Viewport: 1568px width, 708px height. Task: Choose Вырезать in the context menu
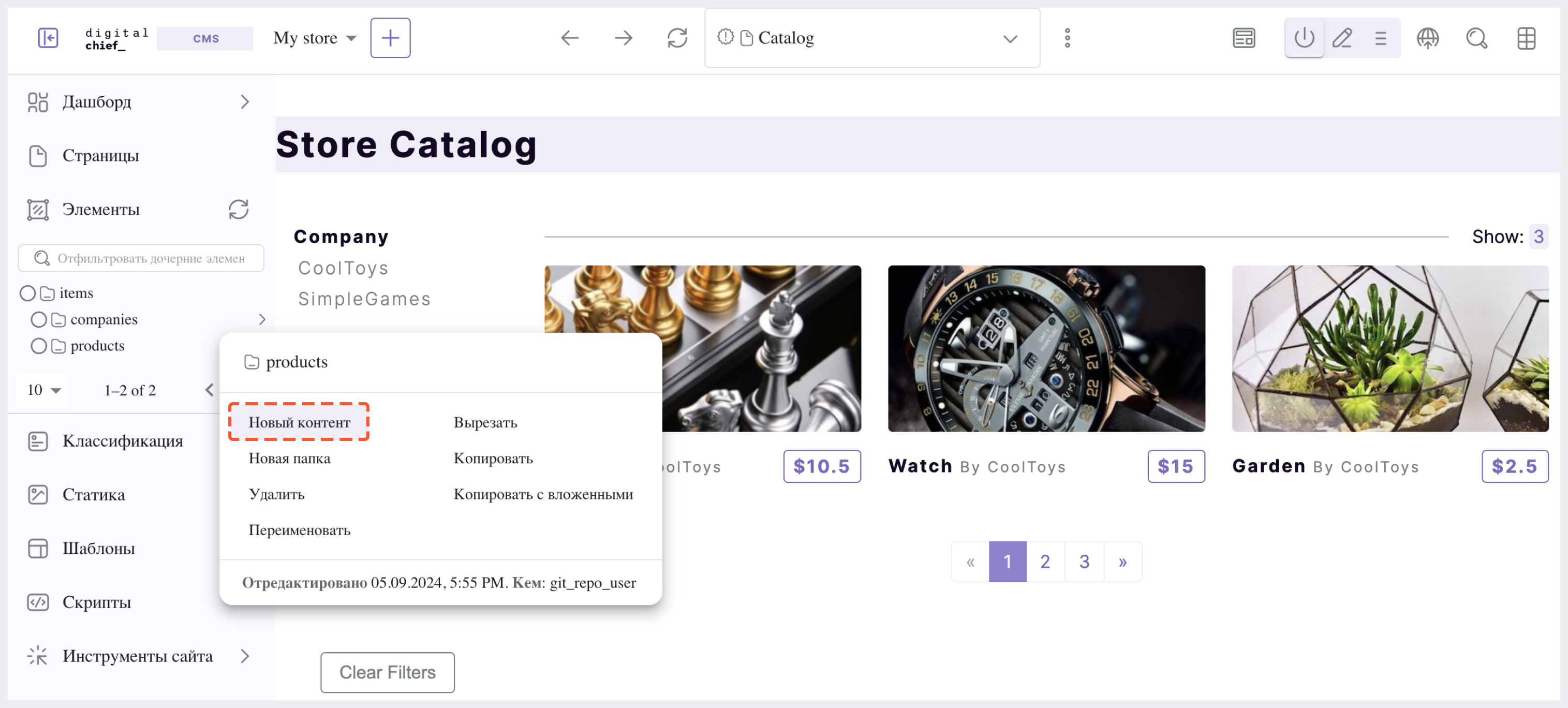485,422
